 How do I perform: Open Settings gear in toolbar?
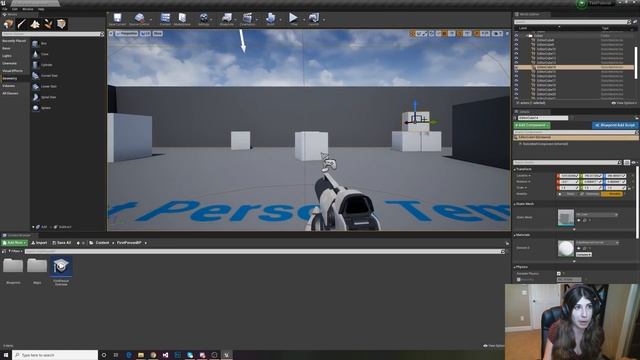(204, 19)
